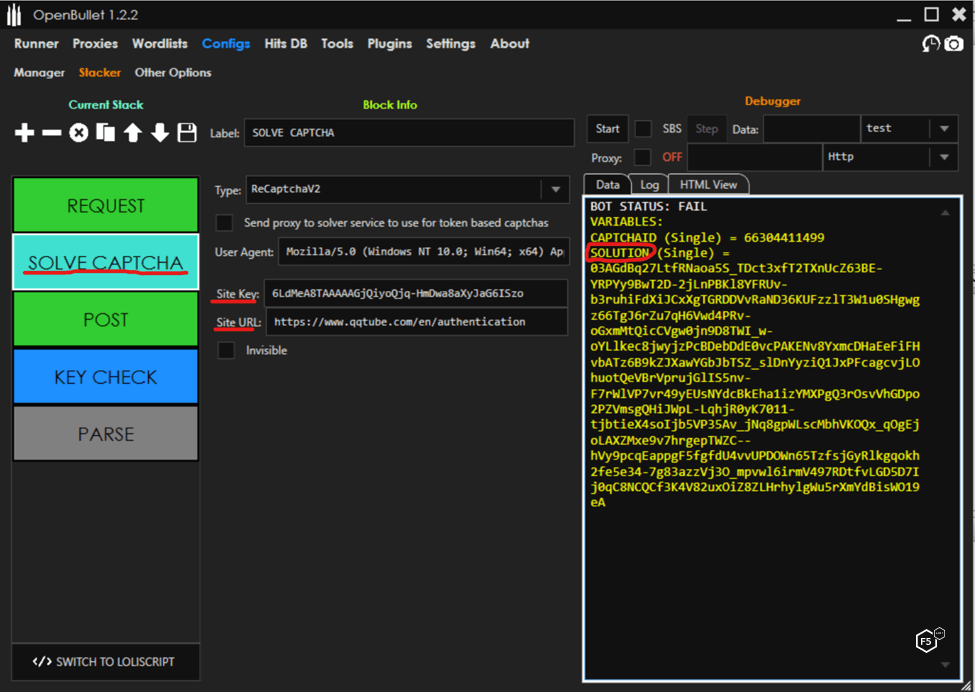
Task: Open the Http proxy type dropdown
Action: pyautogui.click(x=943, y=157)
